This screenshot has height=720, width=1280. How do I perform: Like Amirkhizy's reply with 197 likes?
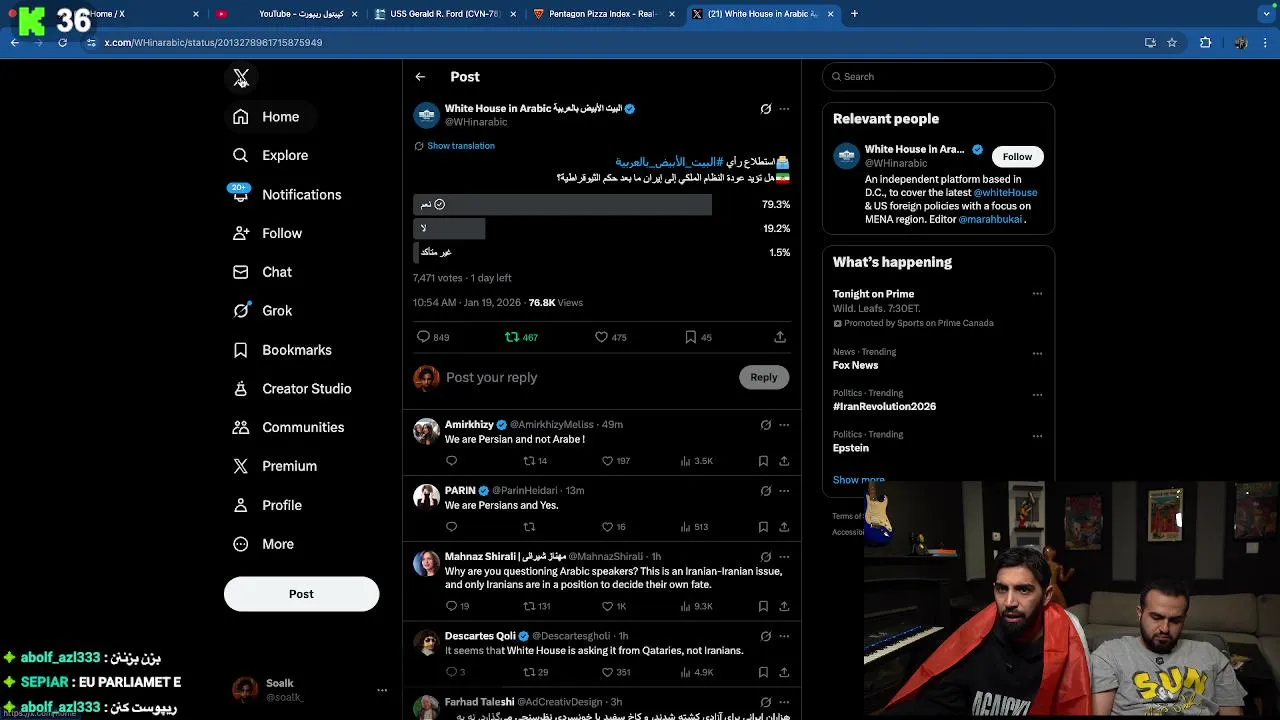[615, 461]
